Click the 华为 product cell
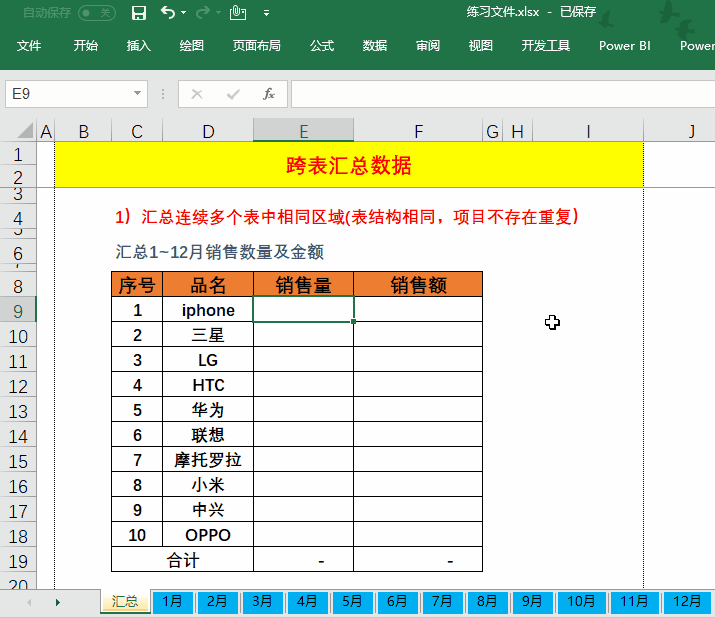Viewport: 715px width, 618px height. pos(208,410)
